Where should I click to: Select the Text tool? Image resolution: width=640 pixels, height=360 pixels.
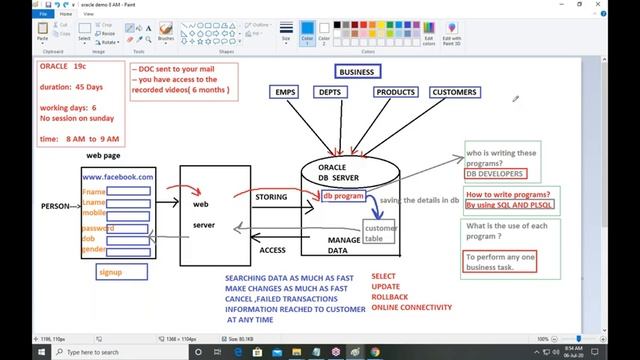tap(149, 28)
